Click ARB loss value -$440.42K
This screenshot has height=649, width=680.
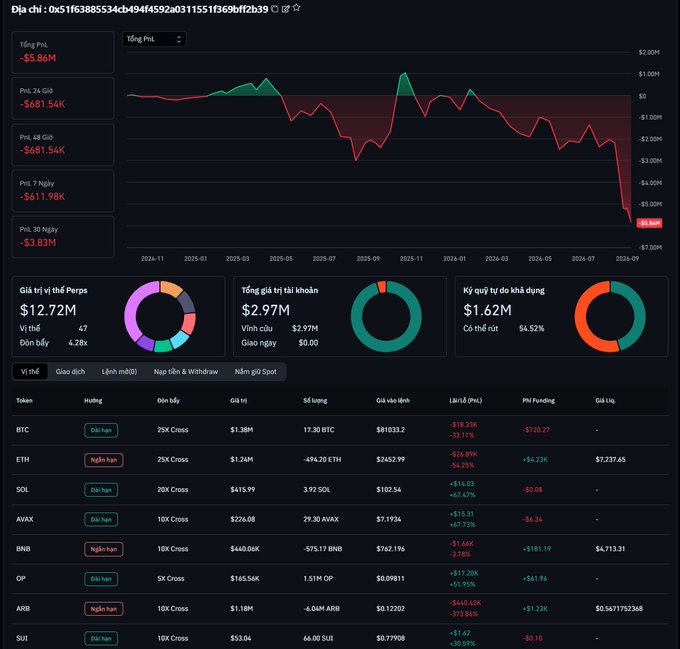tap(465, 603)
